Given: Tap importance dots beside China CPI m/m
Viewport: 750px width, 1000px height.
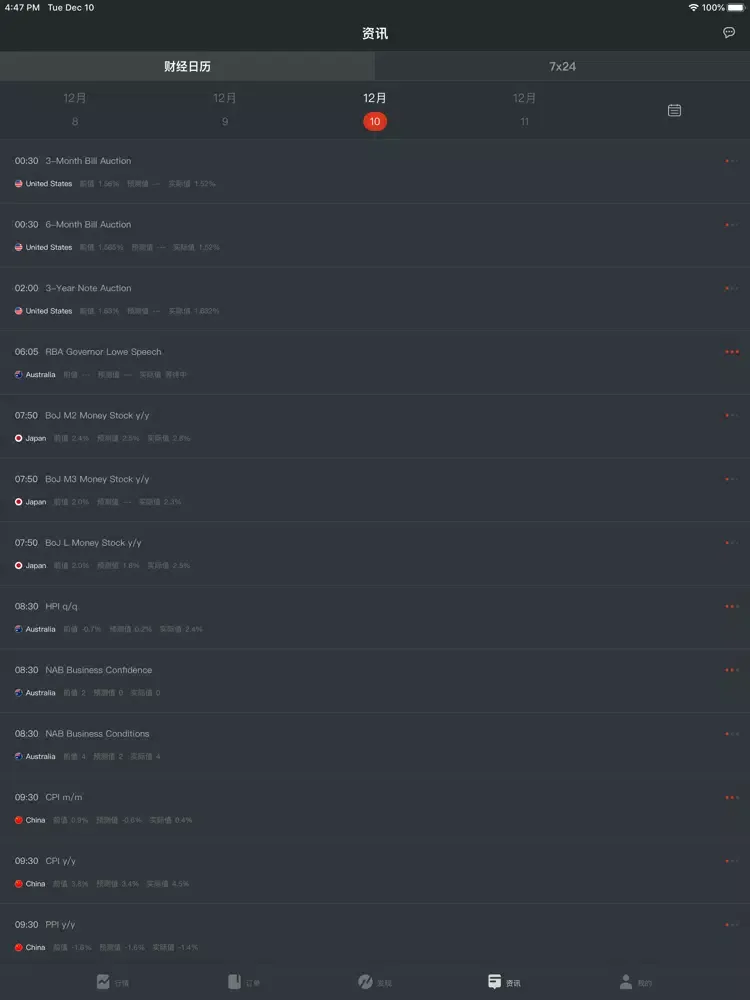Looking at the screenshot, I should (732, 797).
